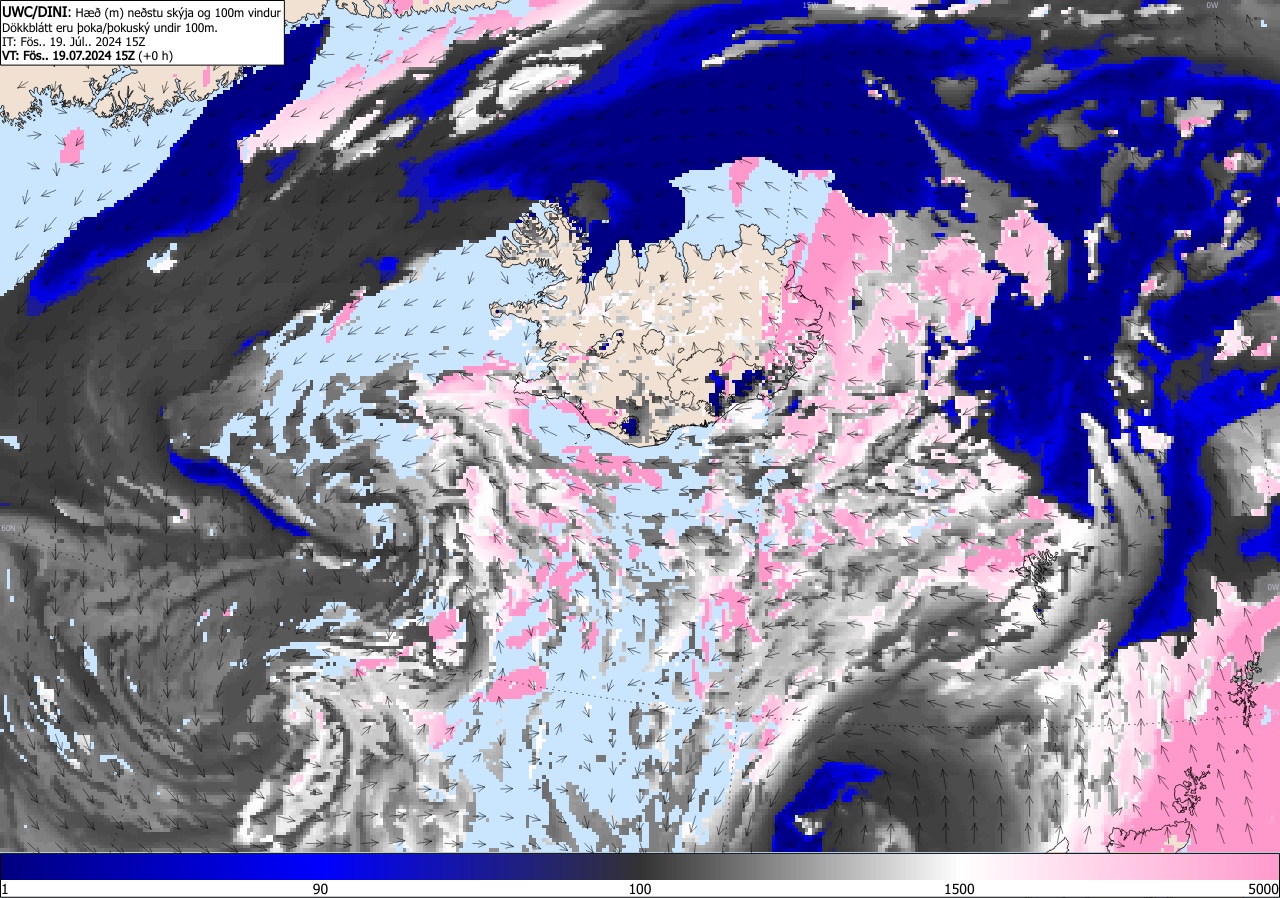Click the '1' label on the legend
The image size is (1280, 898).
point(5,889)
